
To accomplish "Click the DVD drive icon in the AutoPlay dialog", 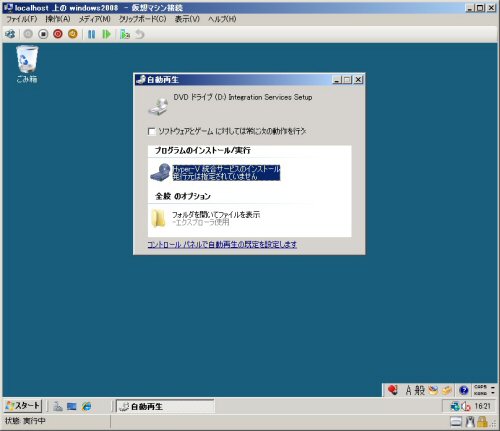I will 158,106.
